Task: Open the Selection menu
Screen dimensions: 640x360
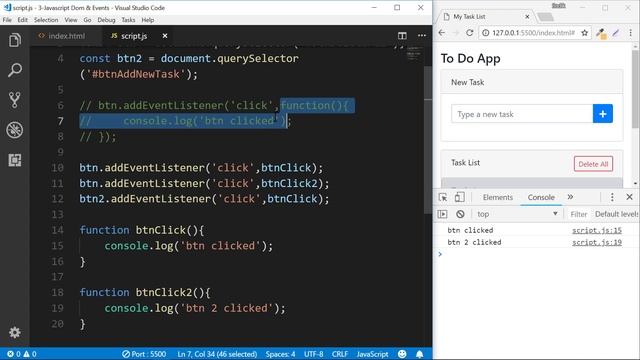Action: click(46, 20)
